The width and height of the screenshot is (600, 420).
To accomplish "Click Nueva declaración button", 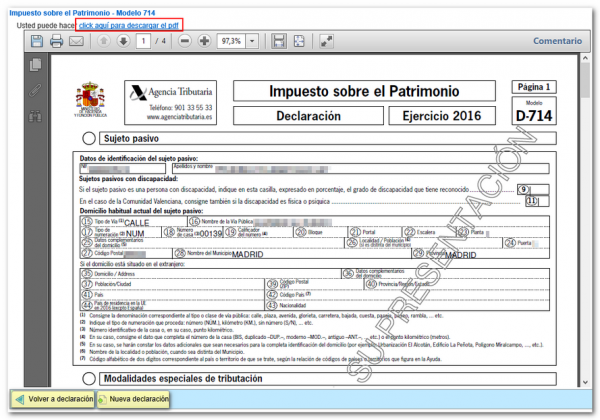I will click(x=134, y=399).
